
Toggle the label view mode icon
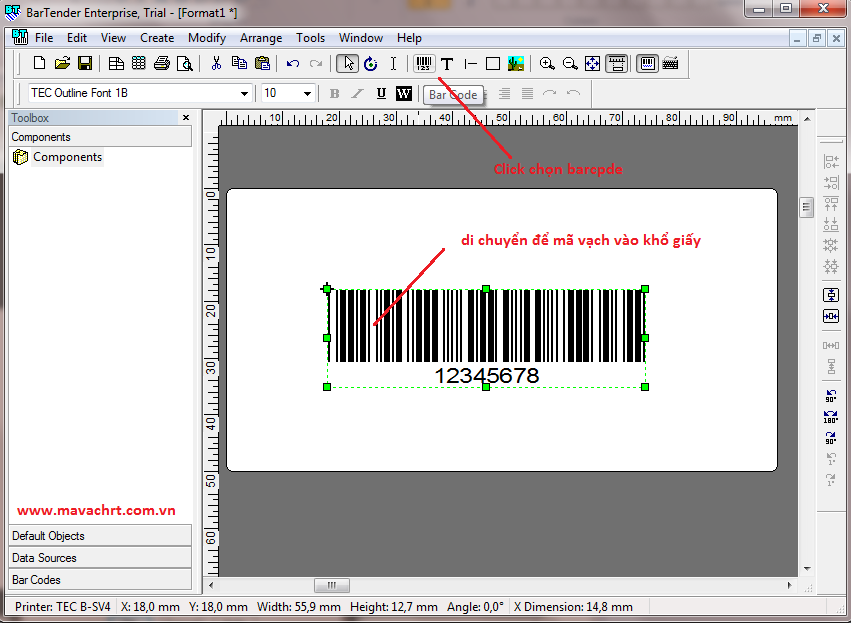pos(617,63)
